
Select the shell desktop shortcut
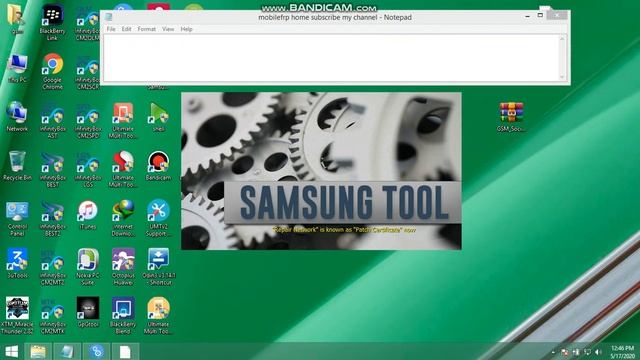coord(158,117)
